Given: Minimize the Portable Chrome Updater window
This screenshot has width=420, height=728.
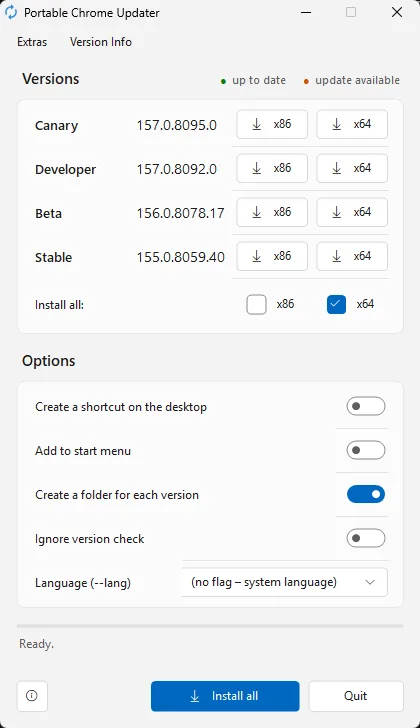Looking at the screenshot, I should [306, 12].
